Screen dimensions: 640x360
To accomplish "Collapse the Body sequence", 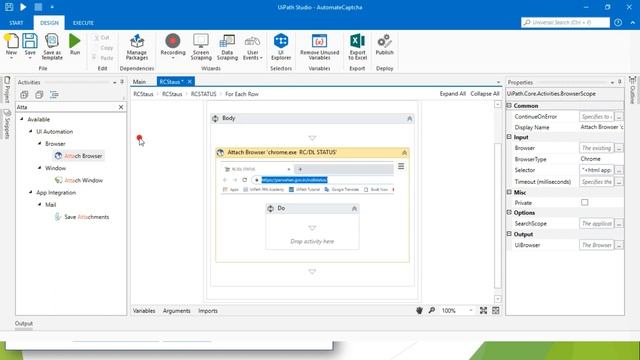I will point(409,118).
